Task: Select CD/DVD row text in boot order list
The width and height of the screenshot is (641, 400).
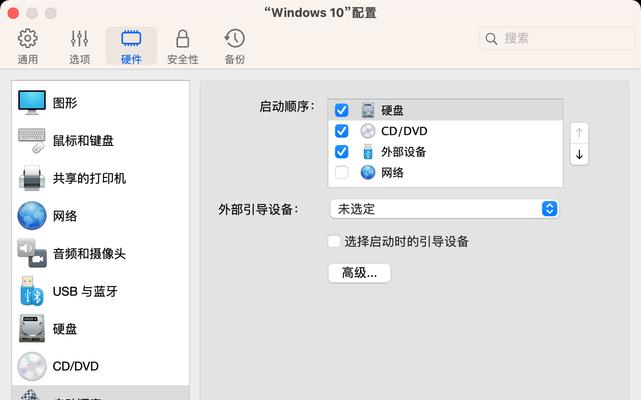Action: click(x=404, y=131)
